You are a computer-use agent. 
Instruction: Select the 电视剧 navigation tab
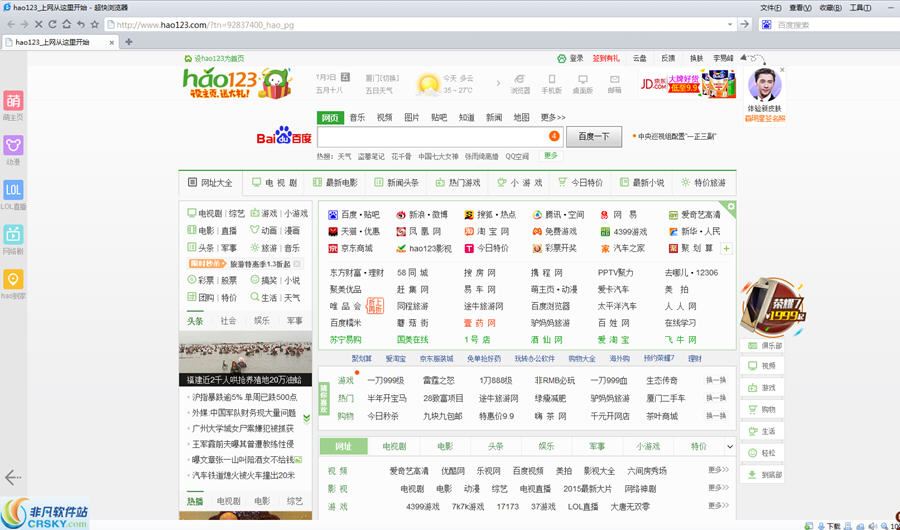(276, 183)
